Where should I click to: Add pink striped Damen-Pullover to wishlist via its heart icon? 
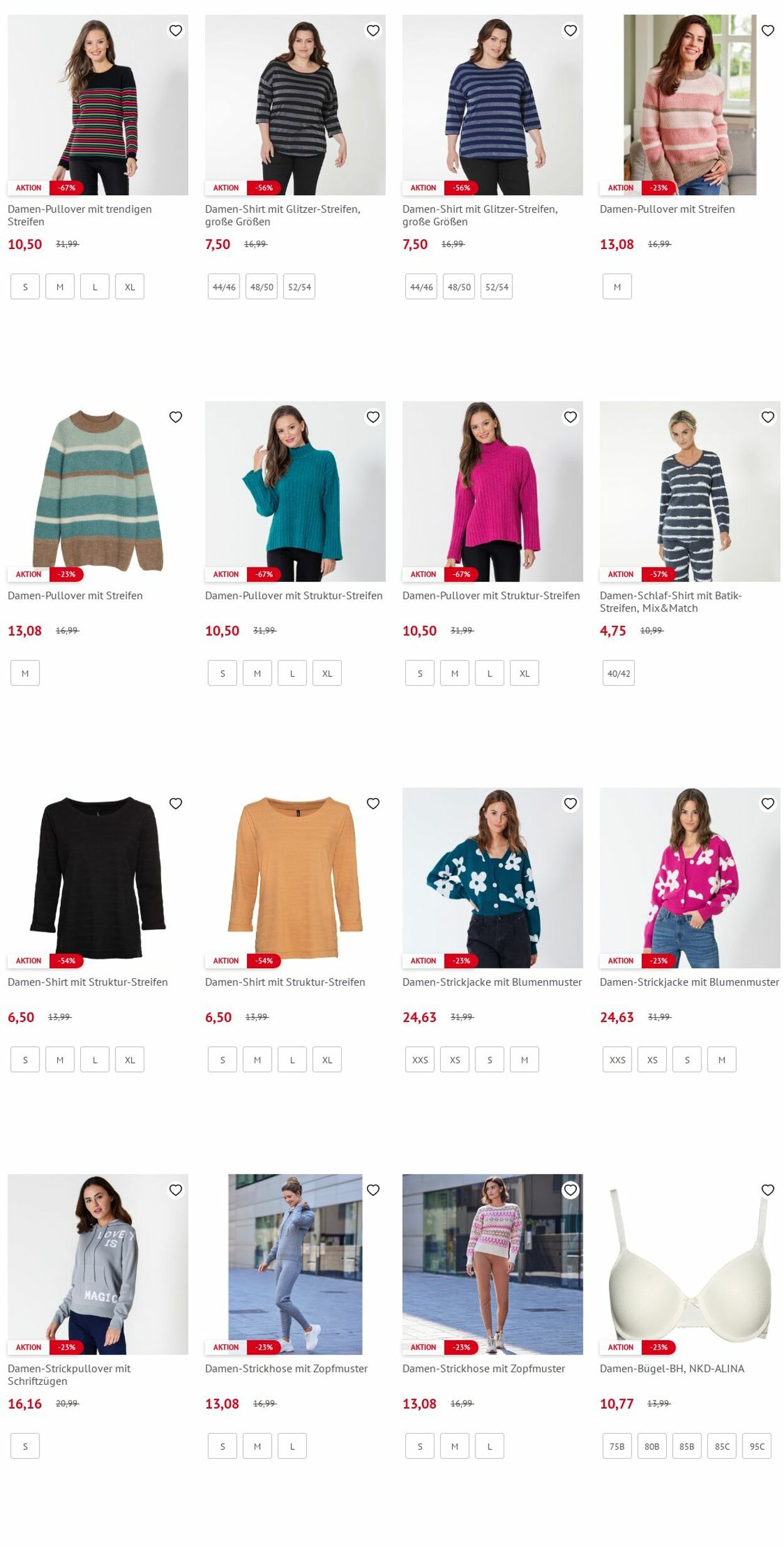click(768, 31)
